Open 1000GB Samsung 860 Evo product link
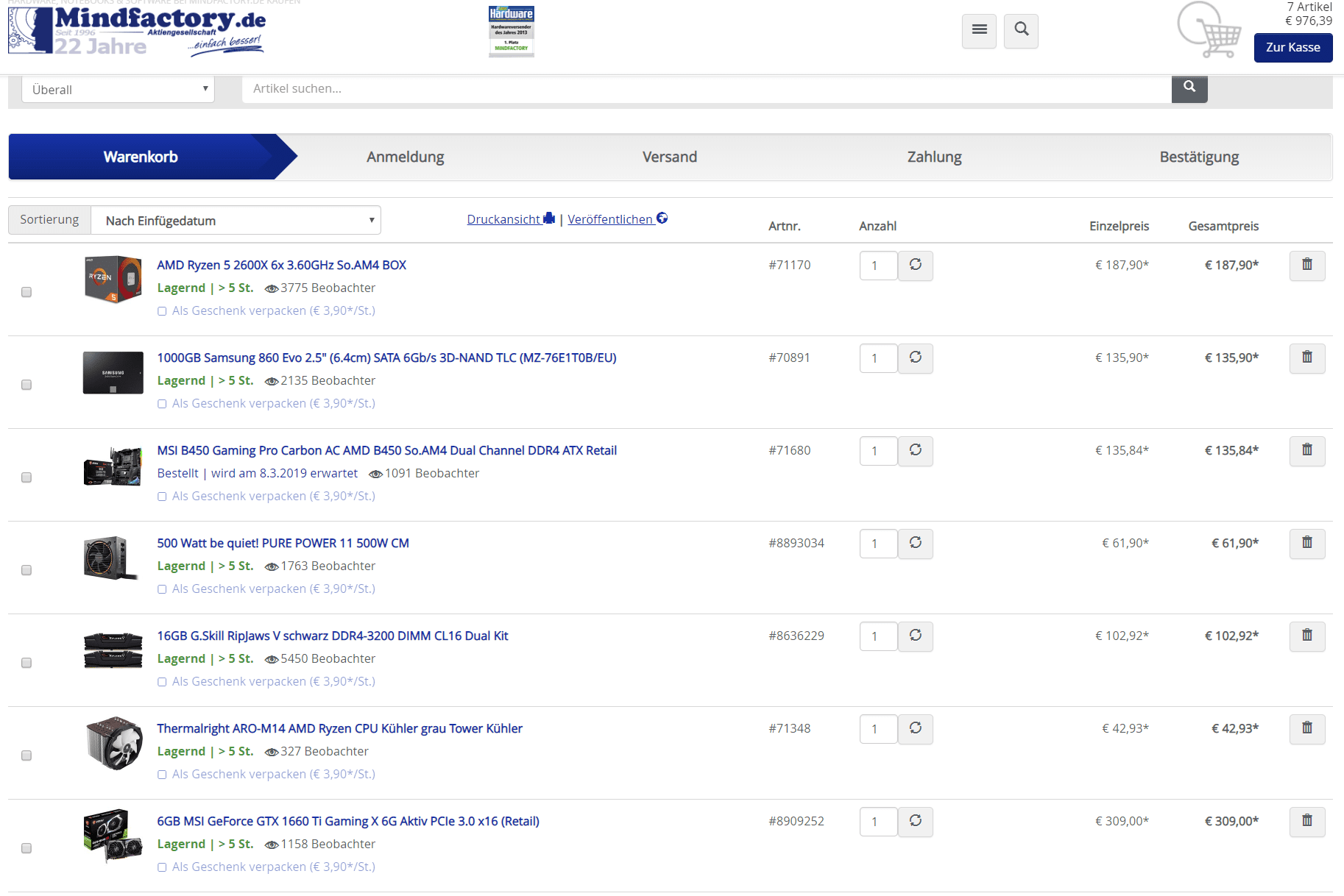 coord(387,358)
